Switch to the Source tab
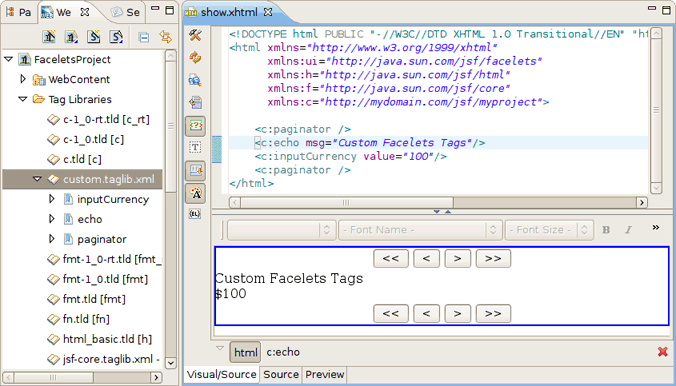676x386 pixels. click(x=281, y=374)
